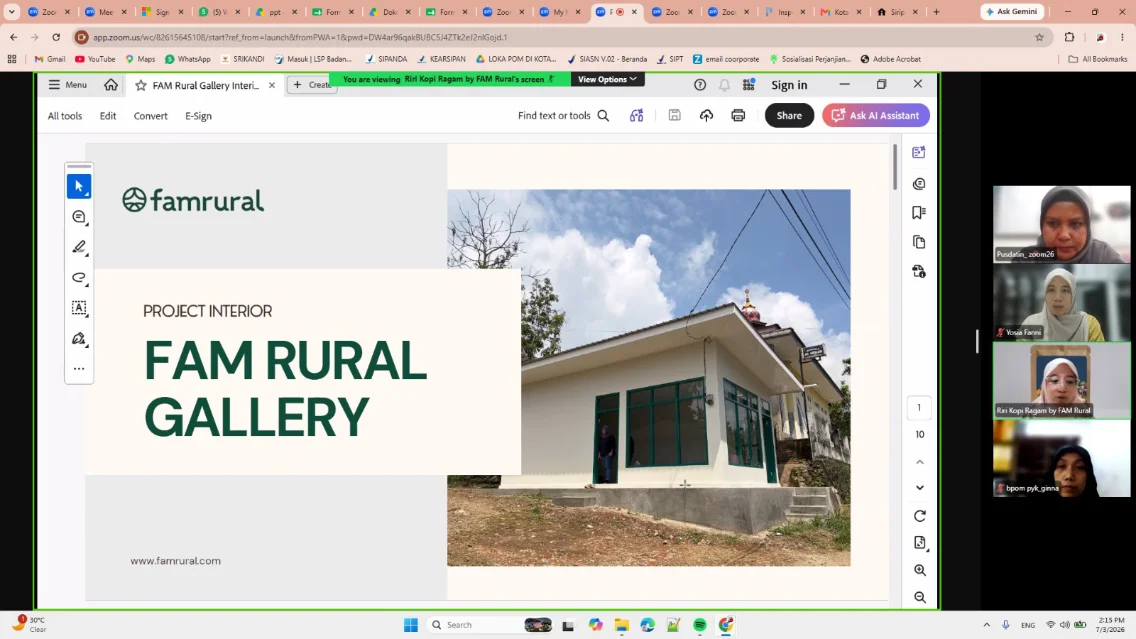Open the Comments panel icon in right sidebar

click(x=919, y=184)
